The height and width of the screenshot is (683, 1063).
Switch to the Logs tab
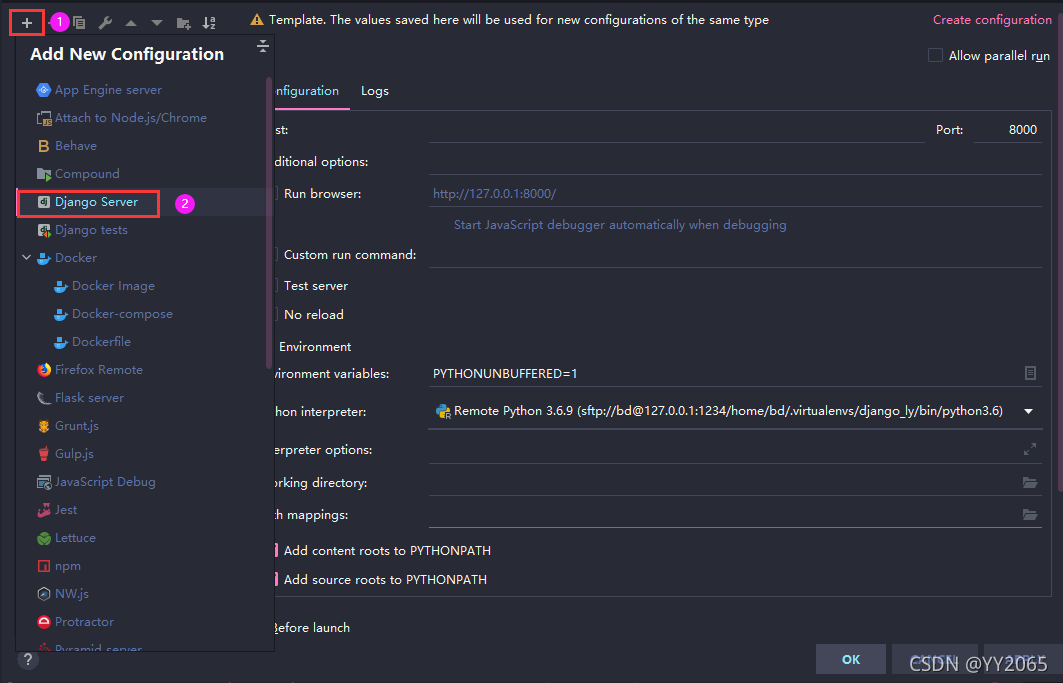[x=375, y=91]
